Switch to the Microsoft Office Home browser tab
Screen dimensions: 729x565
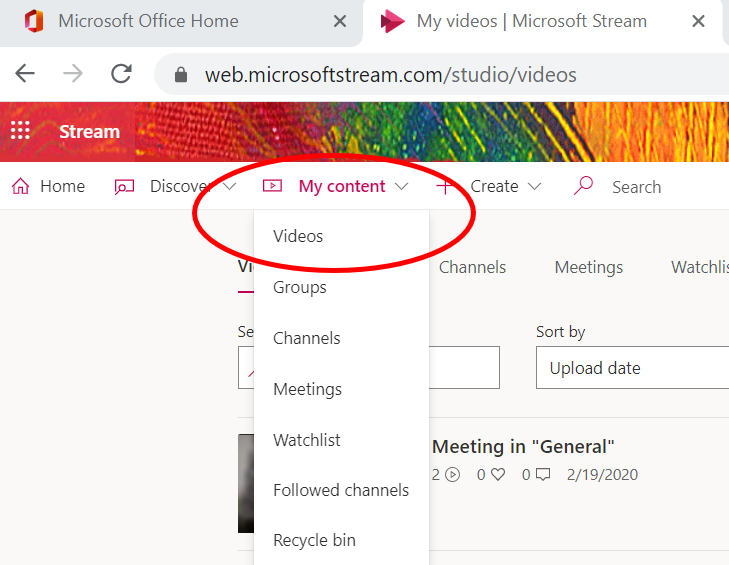pos(148,21)
